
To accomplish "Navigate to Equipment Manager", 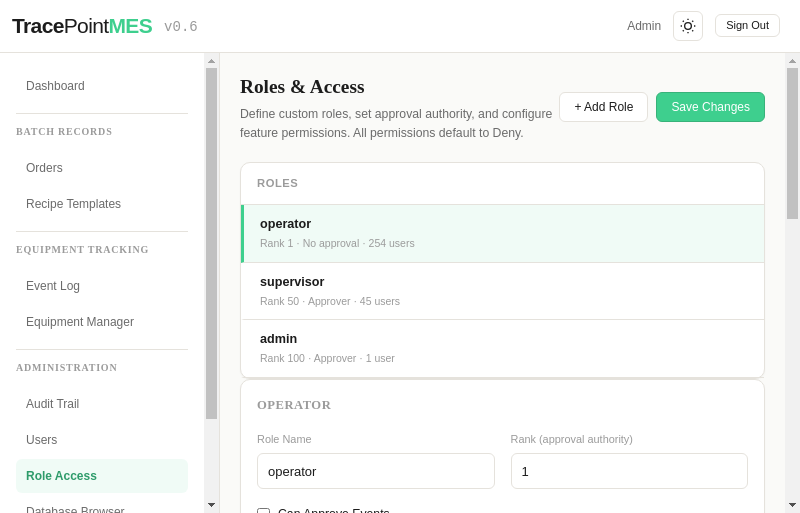I will tap(102, 322).
